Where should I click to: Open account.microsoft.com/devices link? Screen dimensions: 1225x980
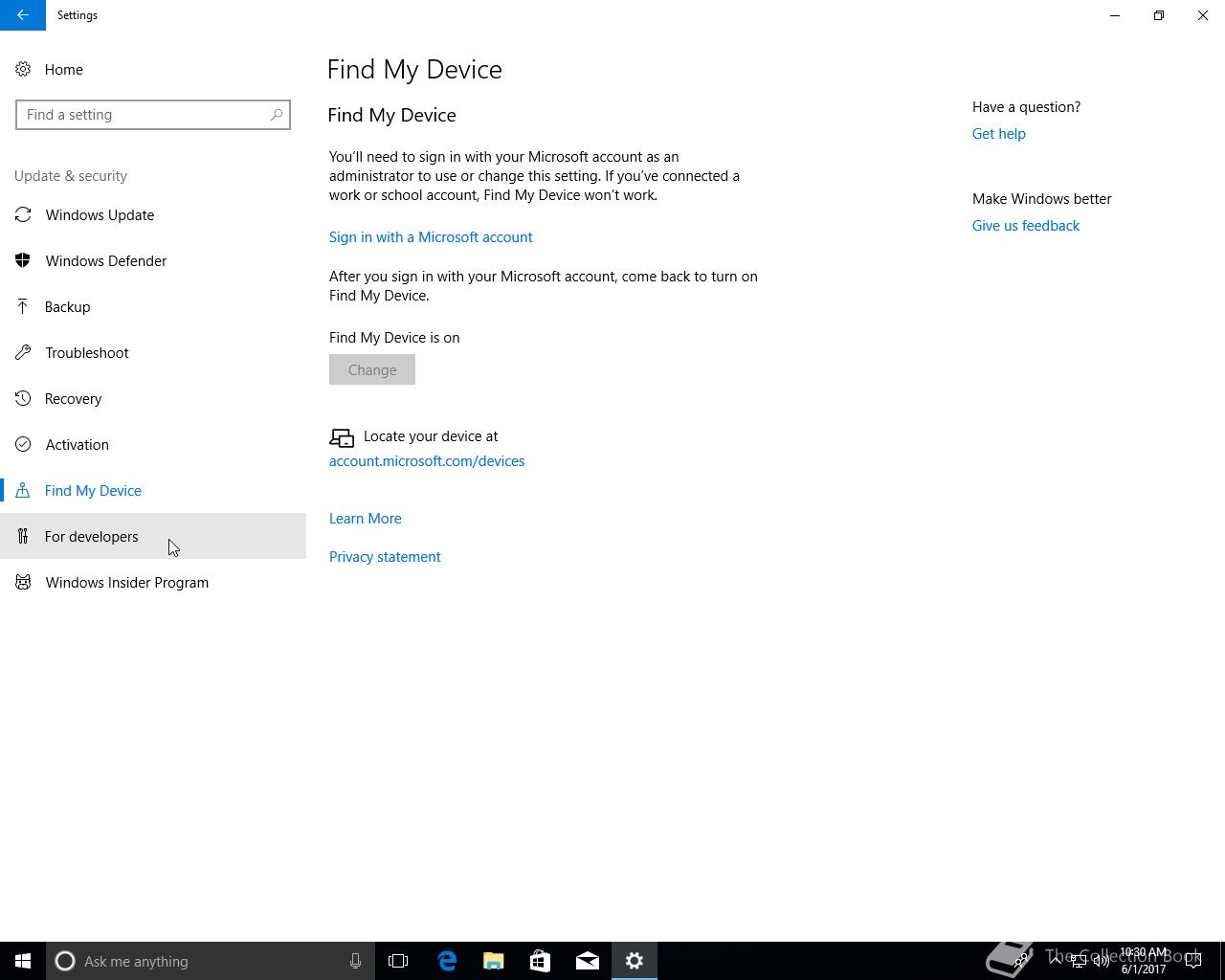coord(427,461)
